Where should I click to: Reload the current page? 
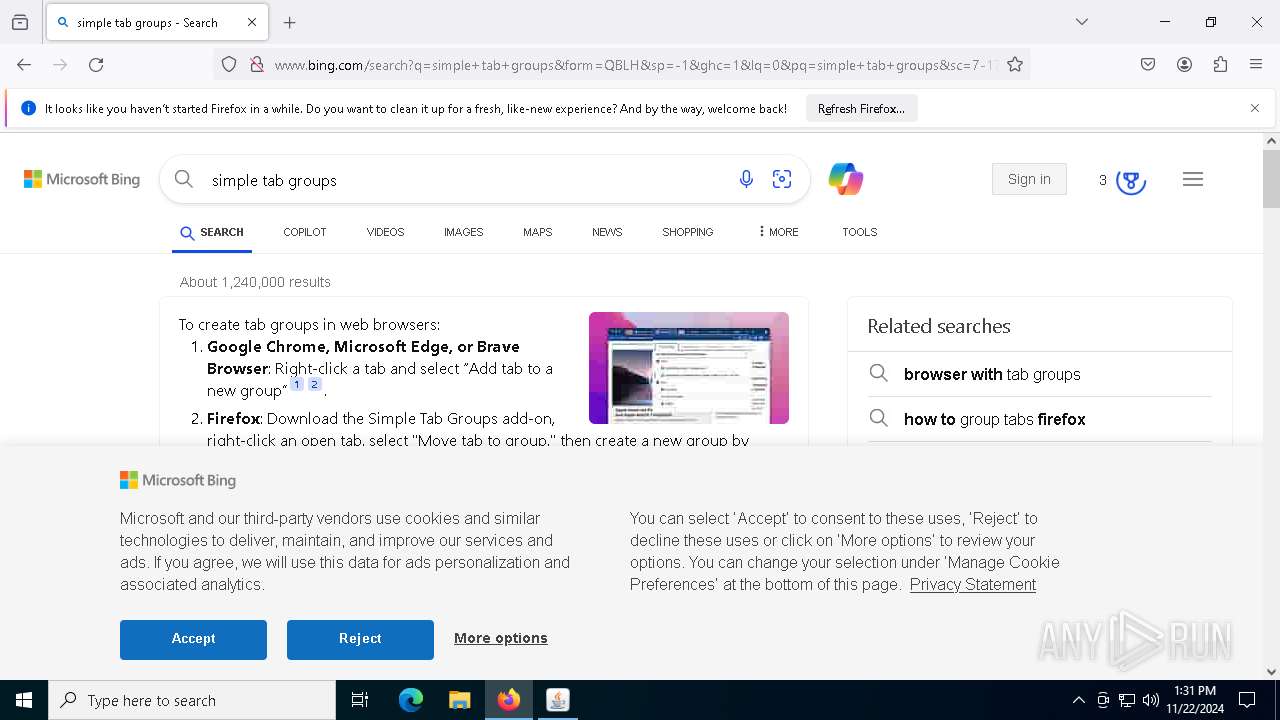tap(96, 64)
